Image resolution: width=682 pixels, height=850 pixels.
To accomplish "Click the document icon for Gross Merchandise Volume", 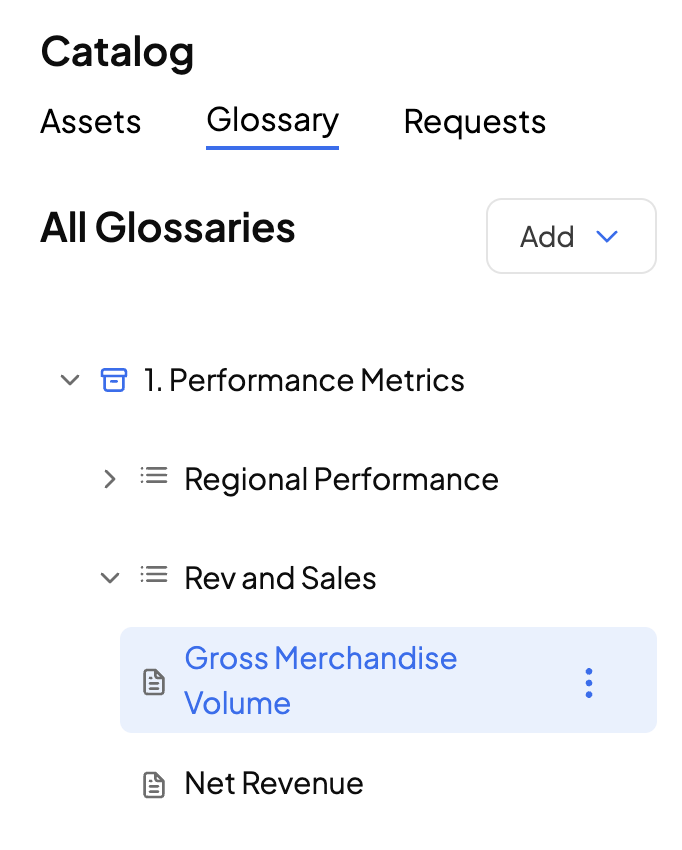I will coord(154,683).
